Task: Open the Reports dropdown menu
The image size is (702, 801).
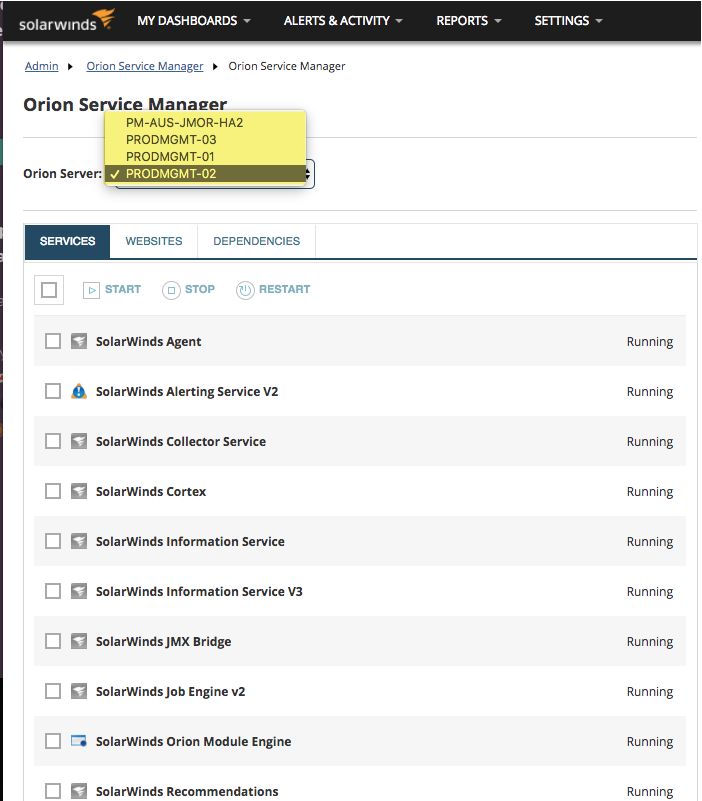Action: point(469,21)
